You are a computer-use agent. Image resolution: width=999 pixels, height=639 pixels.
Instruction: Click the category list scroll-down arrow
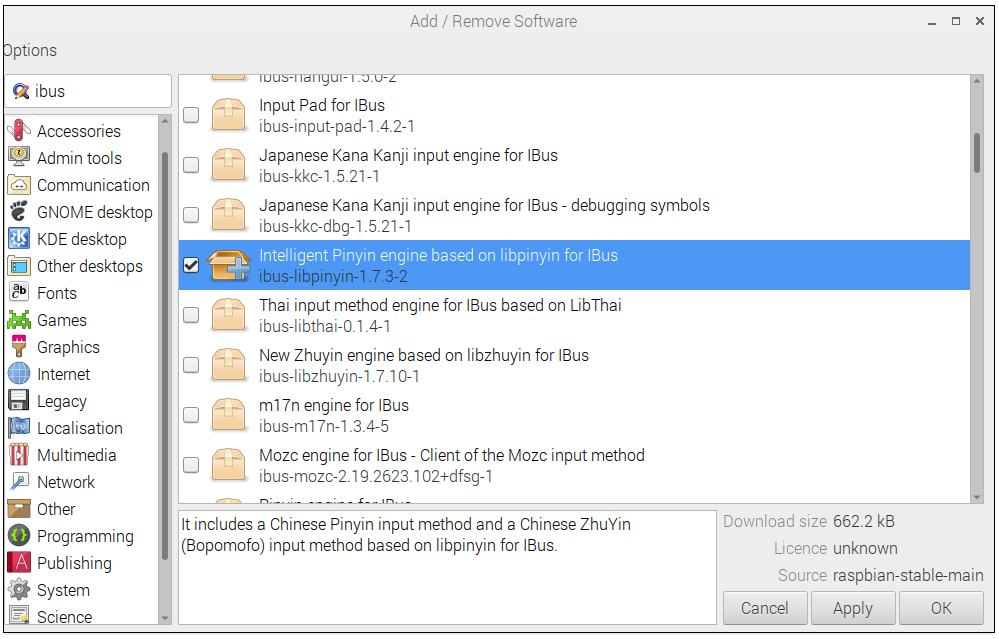point(165,618)
